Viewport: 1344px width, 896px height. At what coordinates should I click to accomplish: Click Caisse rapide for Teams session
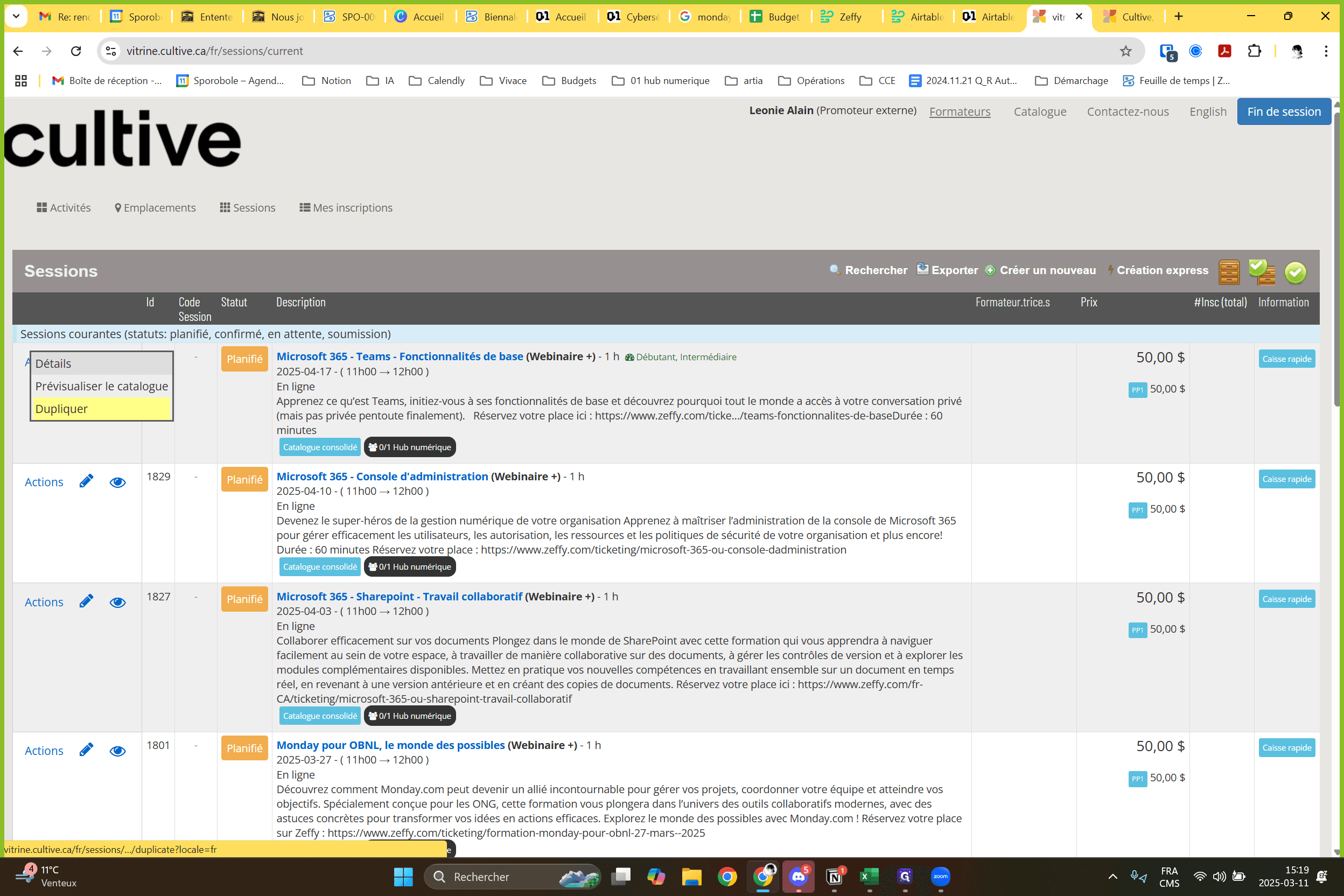coord(1287,359)
